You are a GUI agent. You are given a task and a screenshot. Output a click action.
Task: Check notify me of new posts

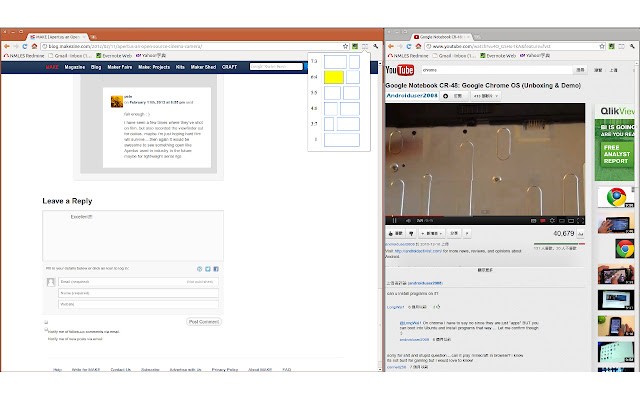(45, 340)
